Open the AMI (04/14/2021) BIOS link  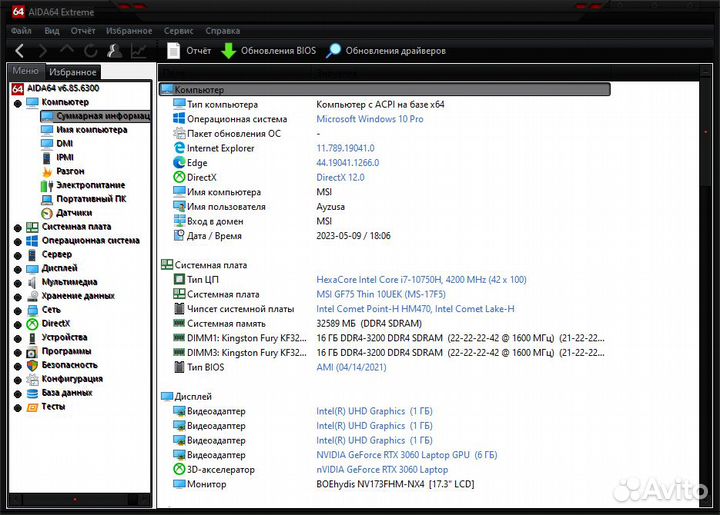[x=351, y=368]
